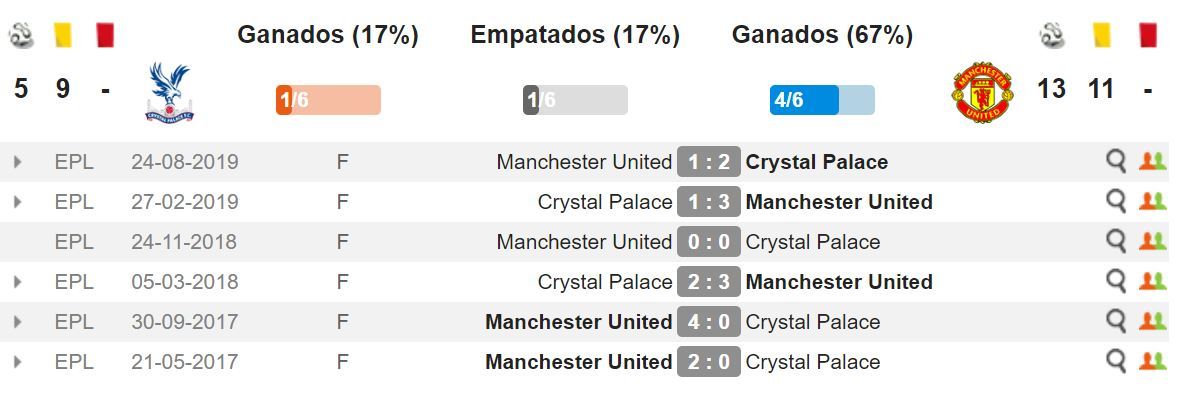Viewport: 1185px width, 410px height.
Task: Expand the 24-08-2019 match row
Action: (17, 162)
